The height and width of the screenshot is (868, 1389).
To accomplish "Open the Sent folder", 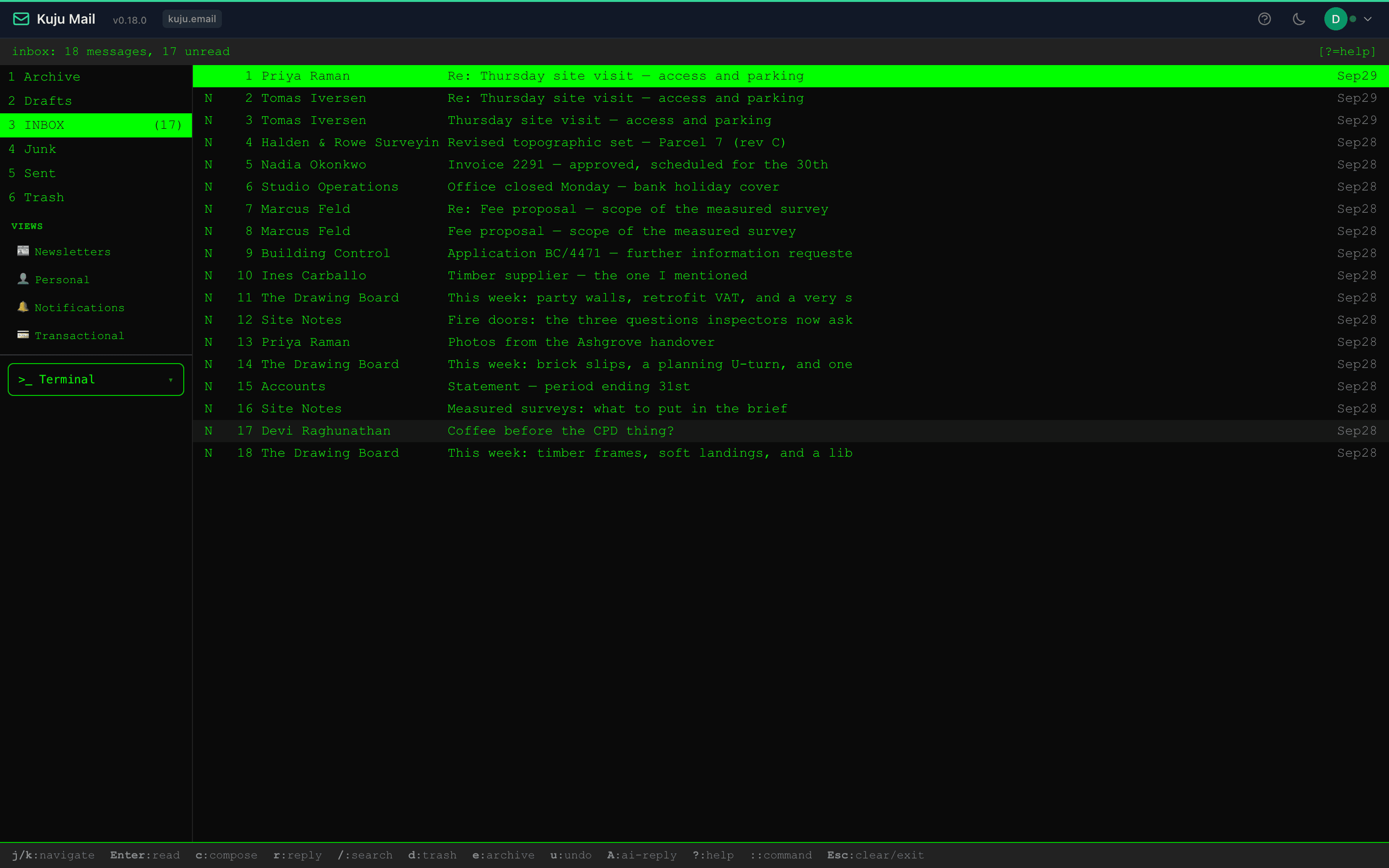I will [x=96, y=174].
